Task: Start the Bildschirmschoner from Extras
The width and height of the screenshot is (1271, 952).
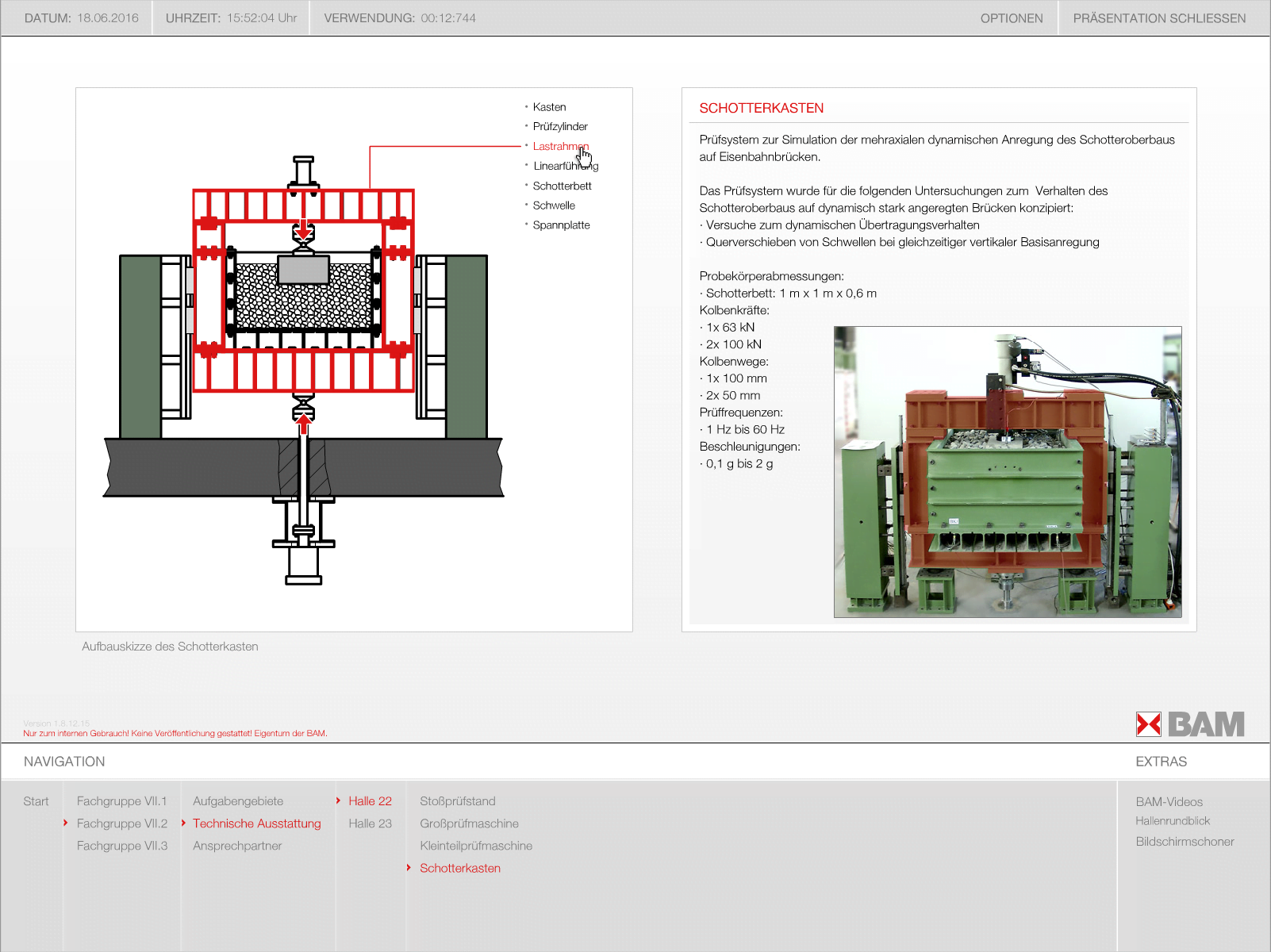Action: (1185, 842)
